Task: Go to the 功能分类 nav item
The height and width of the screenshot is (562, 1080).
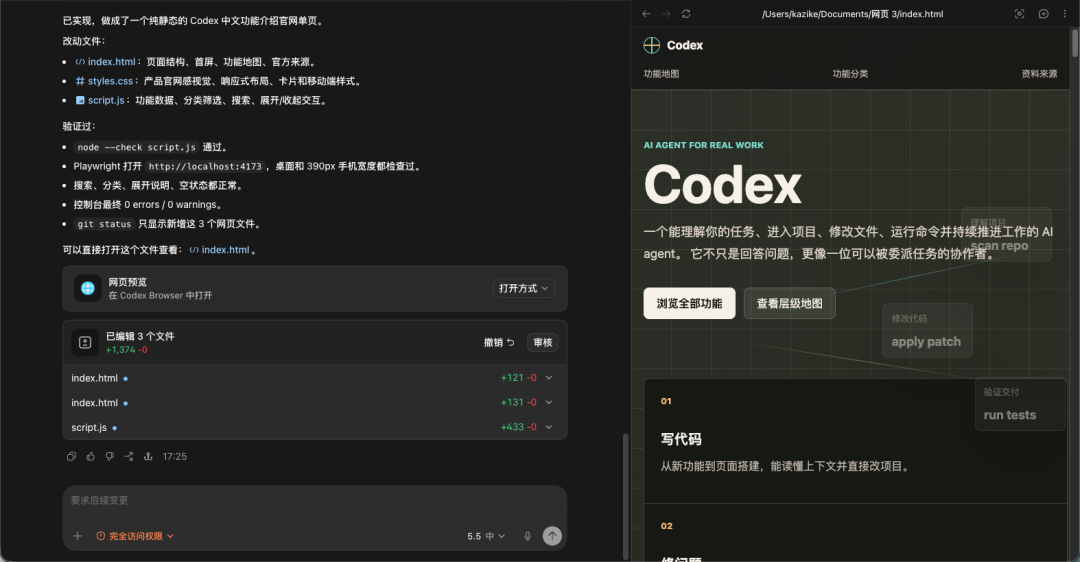Action: (x=850, y=74)
